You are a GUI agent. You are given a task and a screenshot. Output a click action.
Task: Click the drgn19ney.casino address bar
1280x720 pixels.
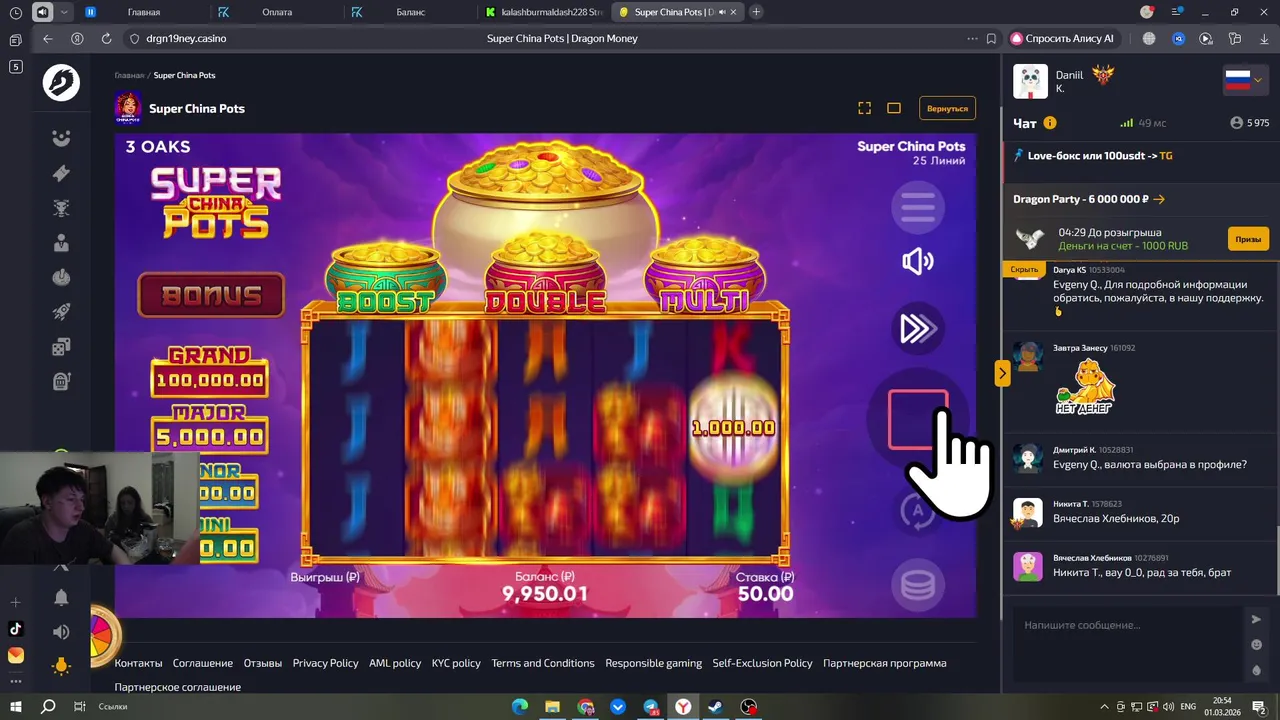click(186, 38)
